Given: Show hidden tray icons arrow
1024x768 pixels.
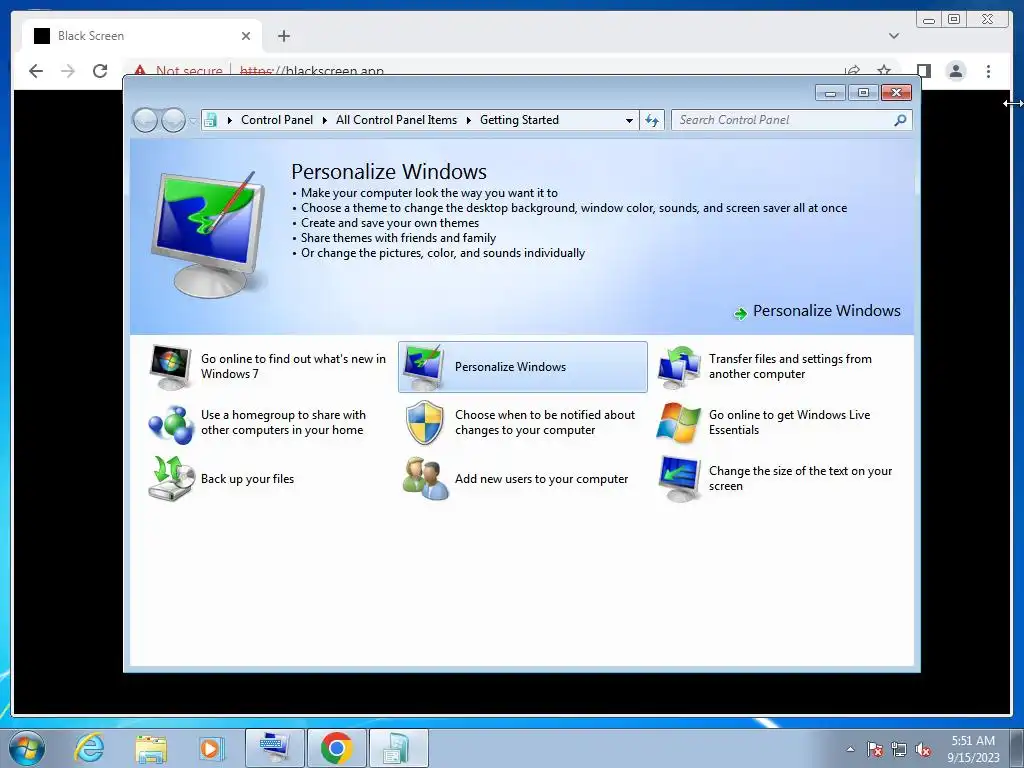Looking at the screenshot, I should tap(850, 749).
